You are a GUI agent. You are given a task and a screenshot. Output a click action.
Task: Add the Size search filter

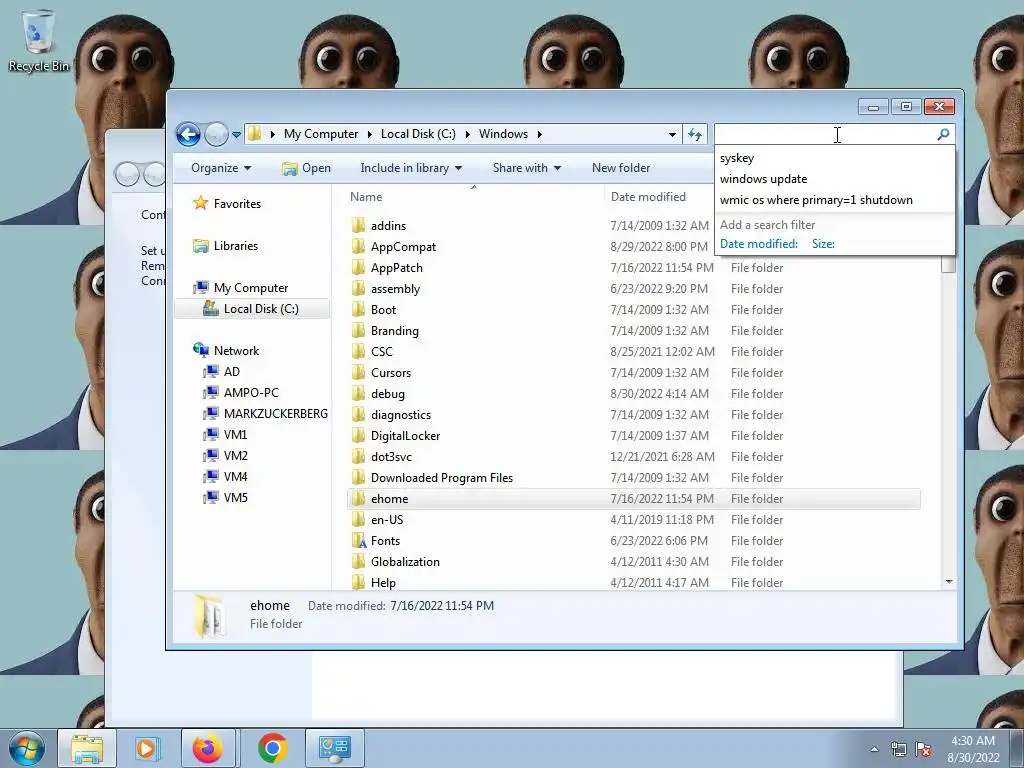(823, 244)
